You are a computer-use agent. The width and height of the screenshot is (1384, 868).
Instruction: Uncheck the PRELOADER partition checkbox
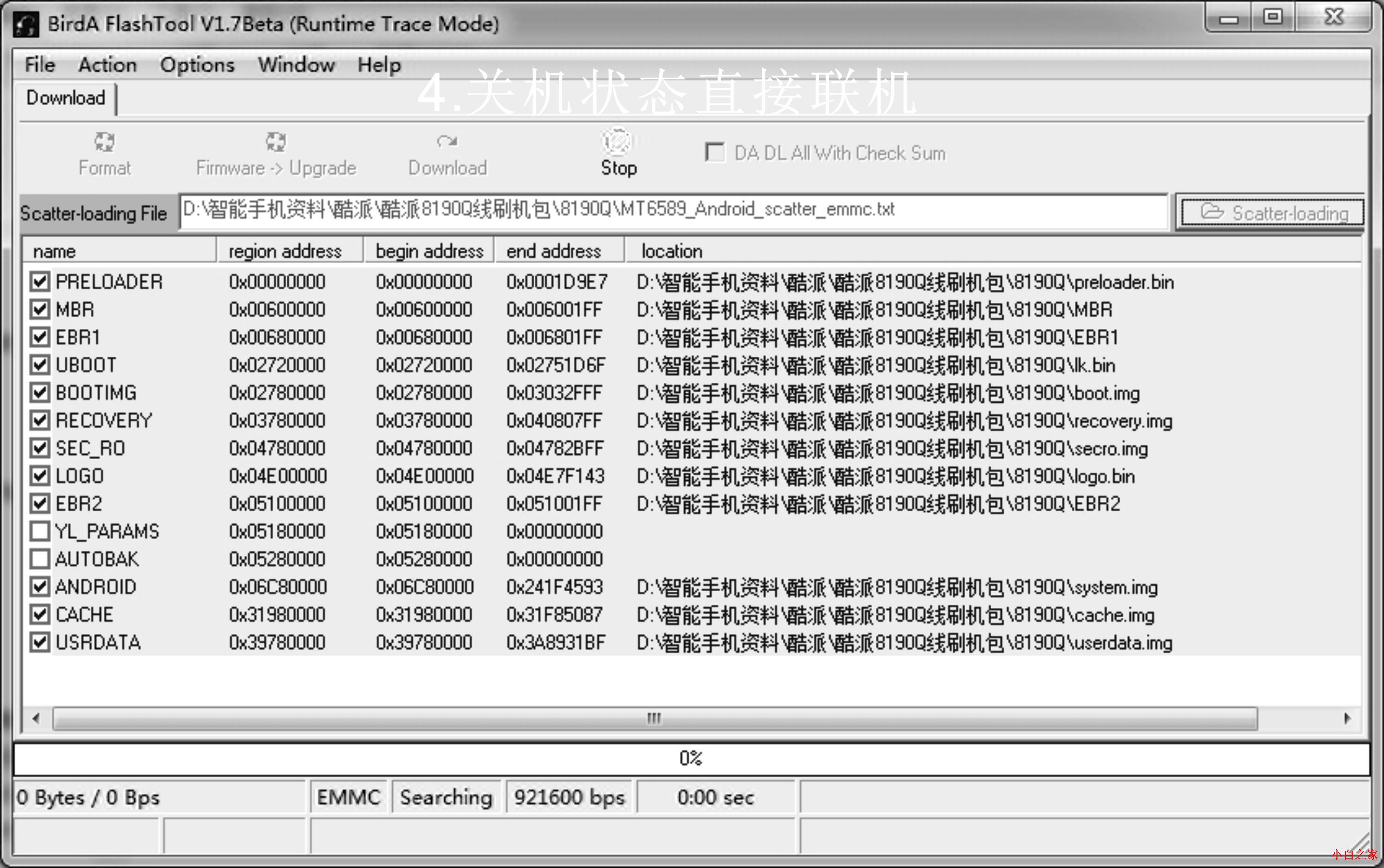pos(40,282)
